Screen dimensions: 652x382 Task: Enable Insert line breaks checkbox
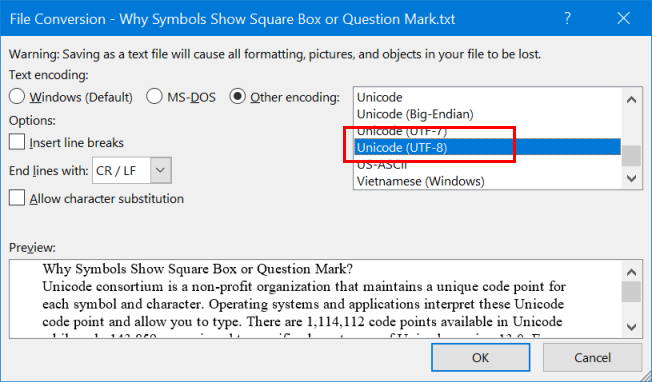17,142
